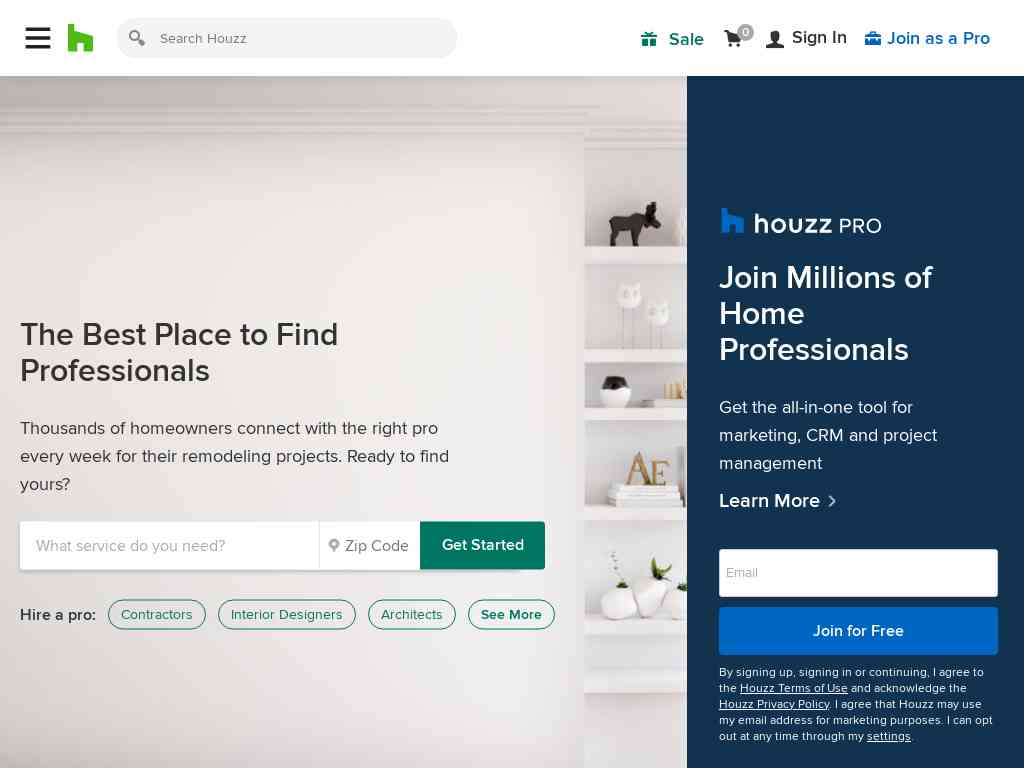Click the Email input field
This screenshot has width=1024, height=768.
858,573
